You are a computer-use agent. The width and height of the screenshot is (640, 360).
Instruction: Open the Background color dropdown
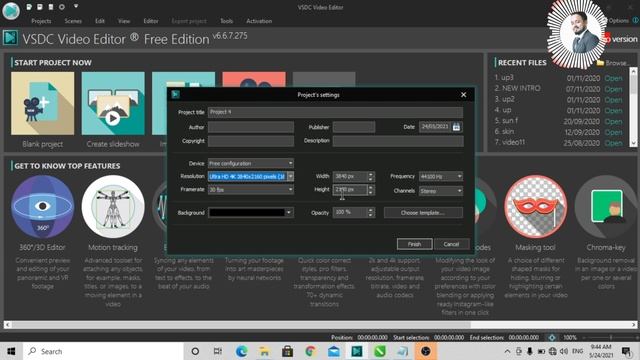289,213
